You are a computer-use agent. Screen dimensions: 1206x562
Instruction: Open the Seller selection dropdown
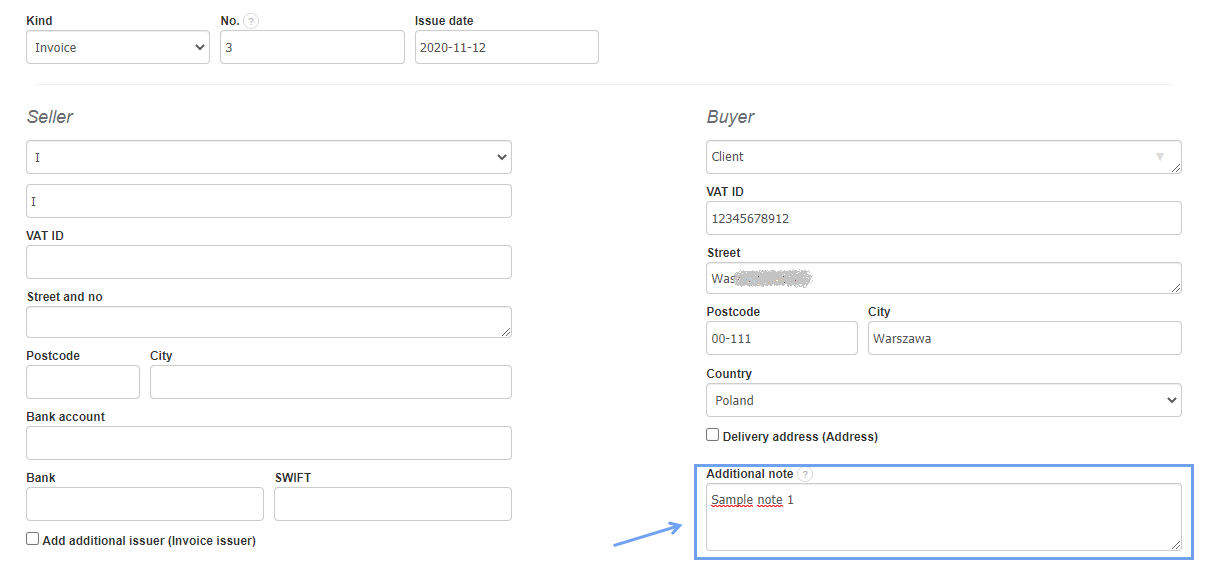[x=269, y=157]
